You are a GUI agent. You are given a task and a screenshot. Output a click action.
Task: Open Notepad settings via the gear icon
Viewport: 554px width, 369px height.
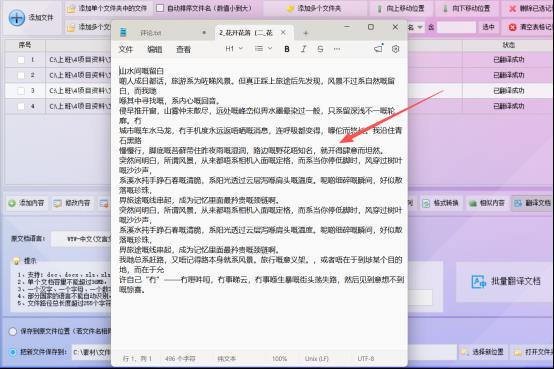tap(395, 49)
